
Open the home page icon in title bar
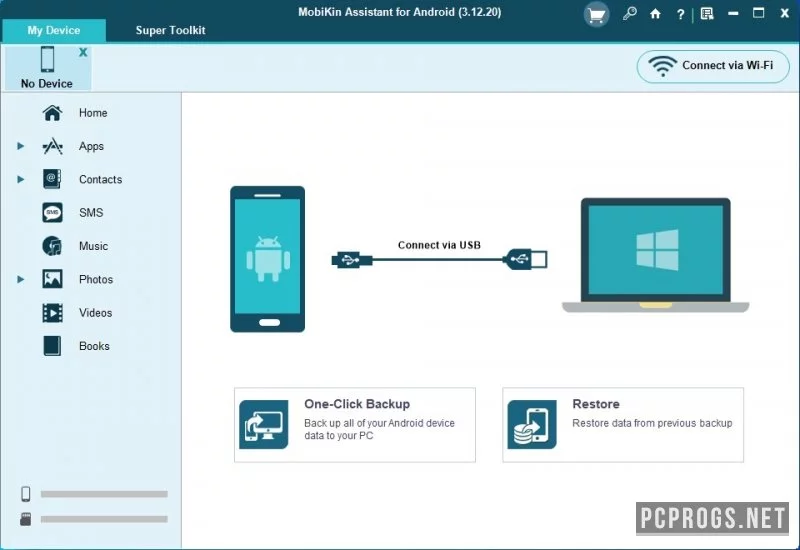(655, 14)
